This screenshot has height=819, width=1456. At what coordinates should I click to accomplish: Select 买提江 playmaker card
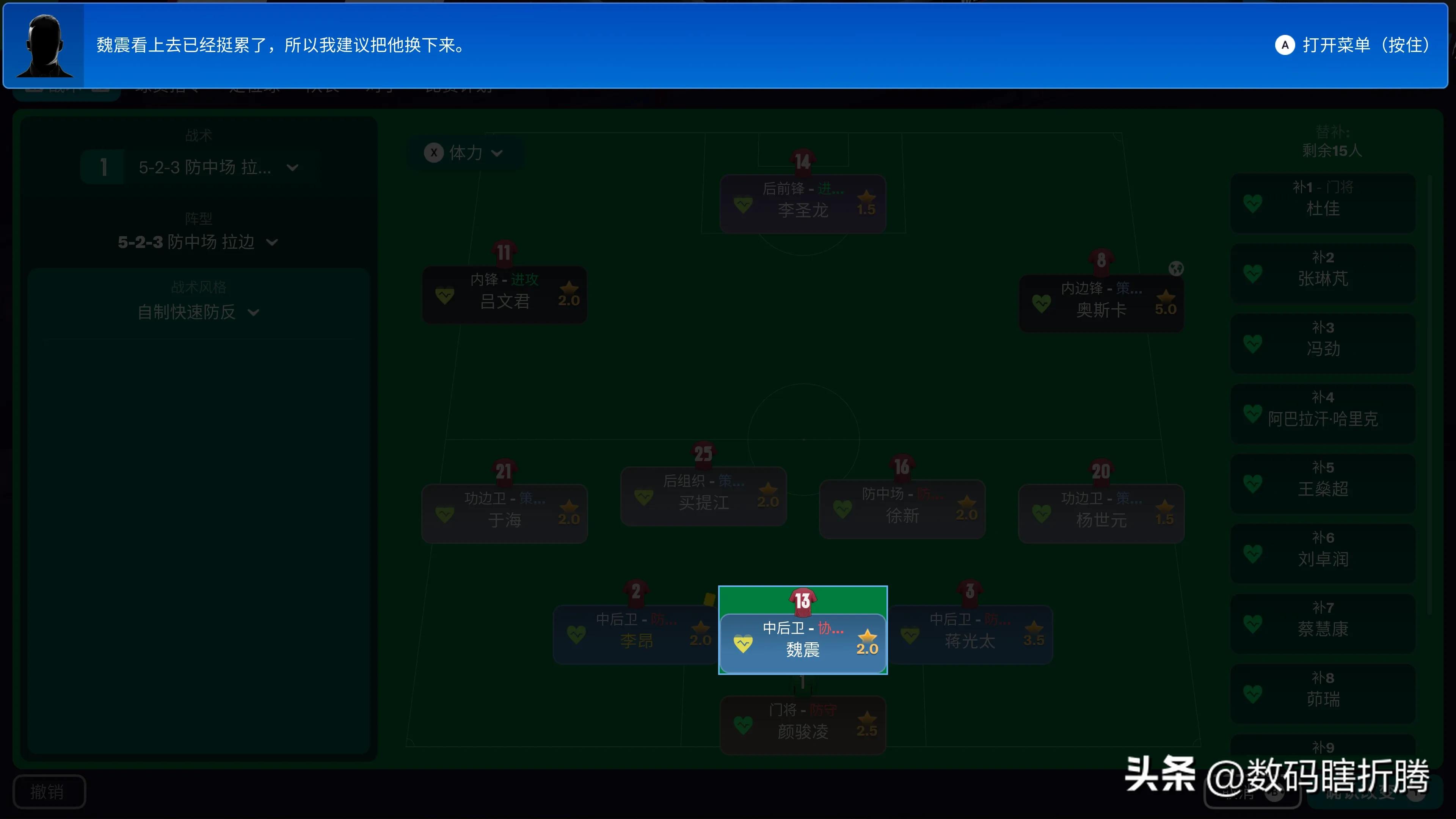[x=703, y=497]
